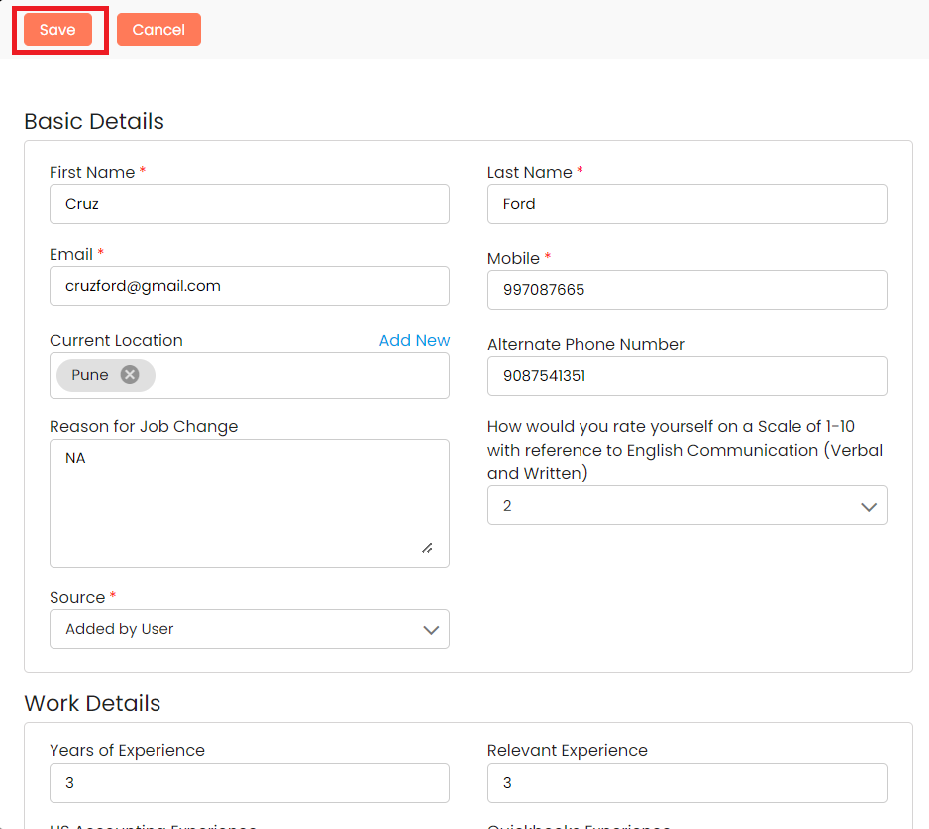Click empty area of Current Location box
Image resolution: width=929 pixels, height=829 pixels.
(x=300, y=376)
